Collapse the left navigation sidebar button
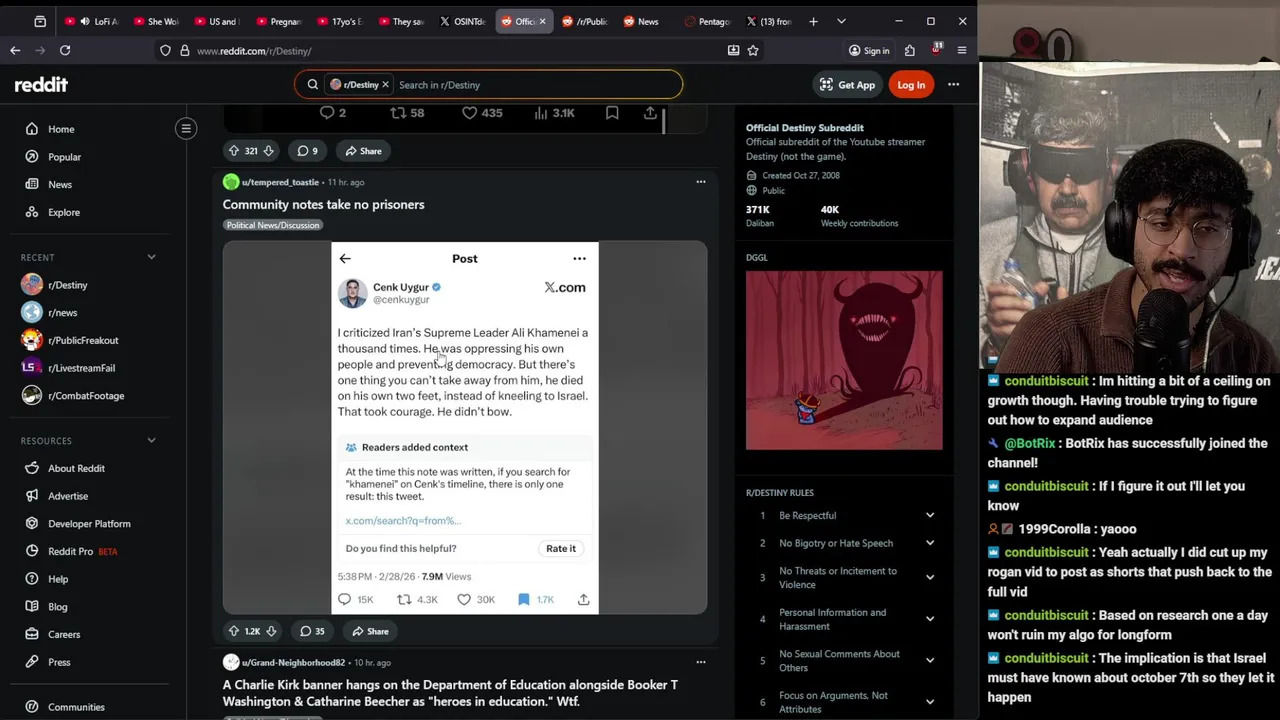The height and width of the screenshot is (720, 1280). [x=186, y=128]
